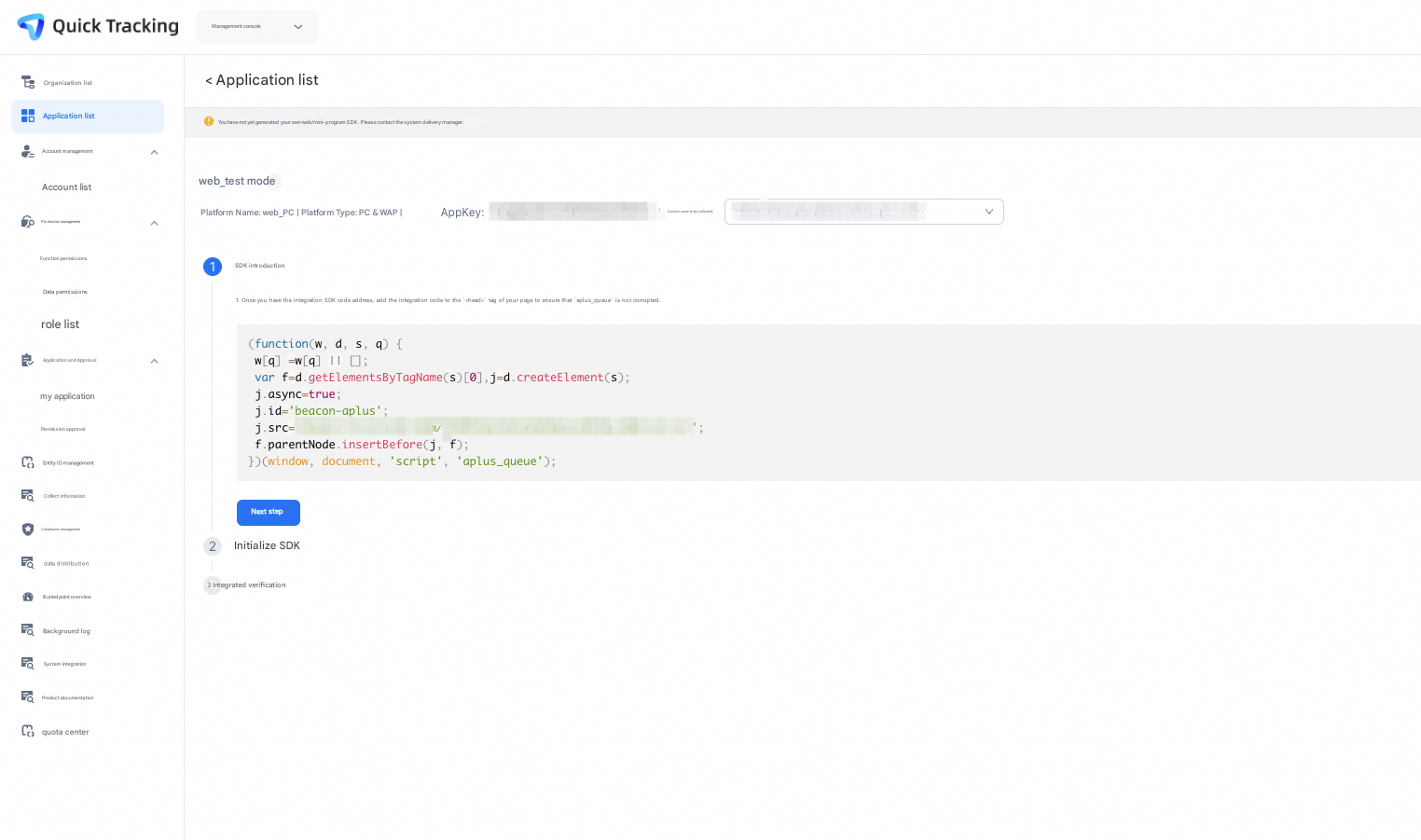Click the 'j.async=true' code line
This screenshot has height=840, width=1421.
298,394
